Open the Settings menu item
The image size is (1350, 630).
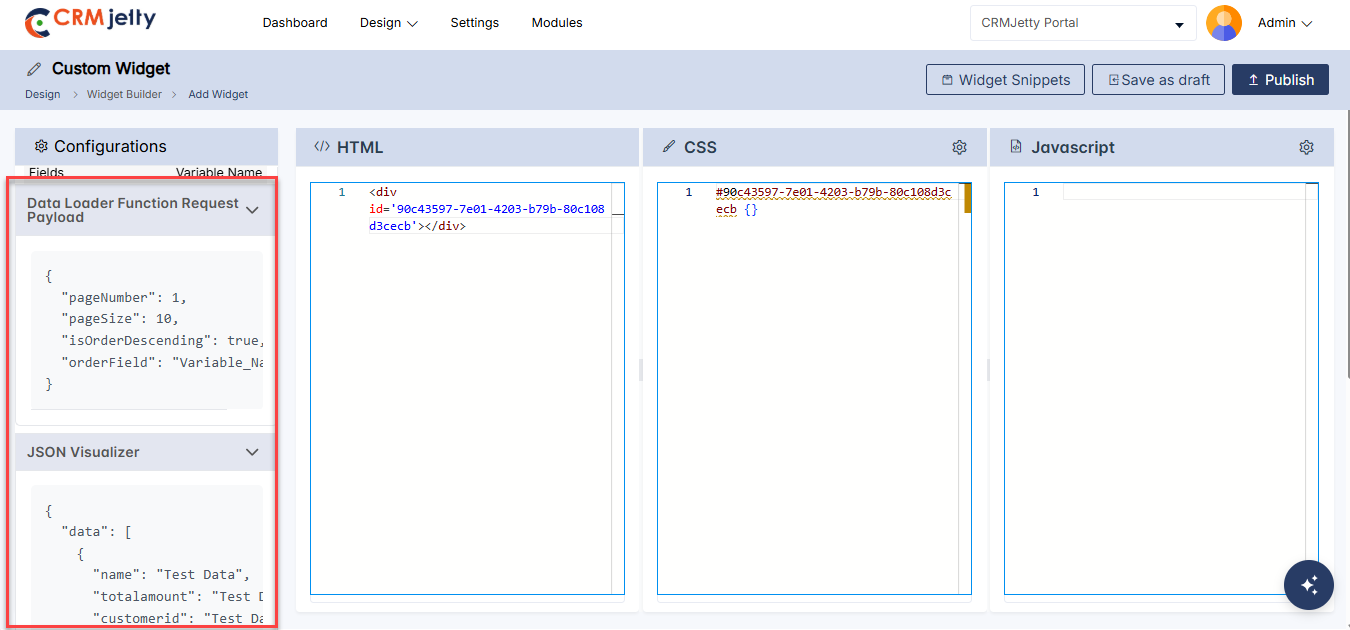tap(474, 23)
